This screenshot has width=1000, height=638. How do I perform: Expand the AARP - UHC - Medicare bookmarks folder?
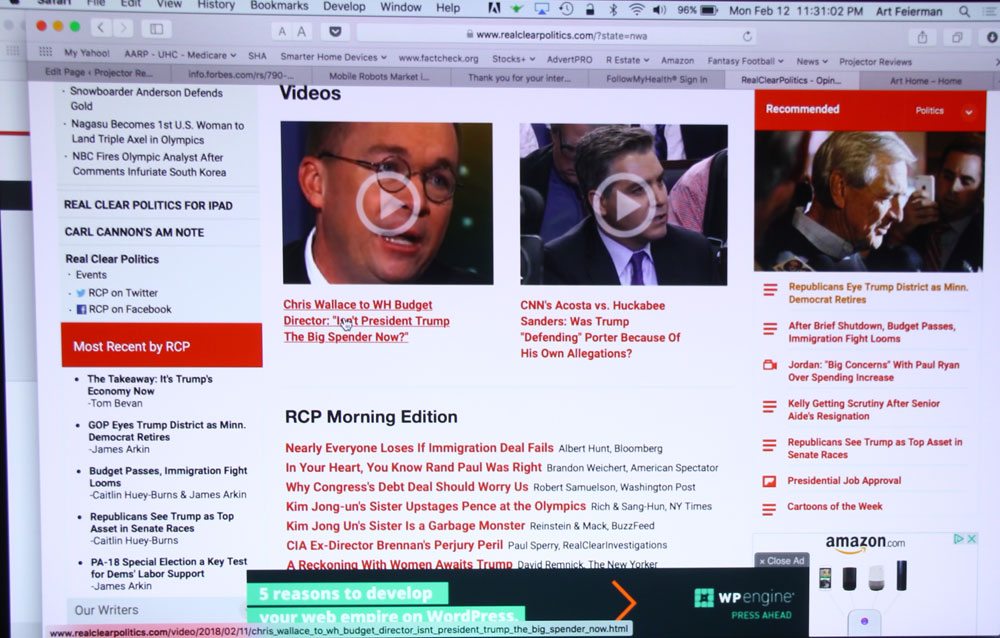point(180,55)
